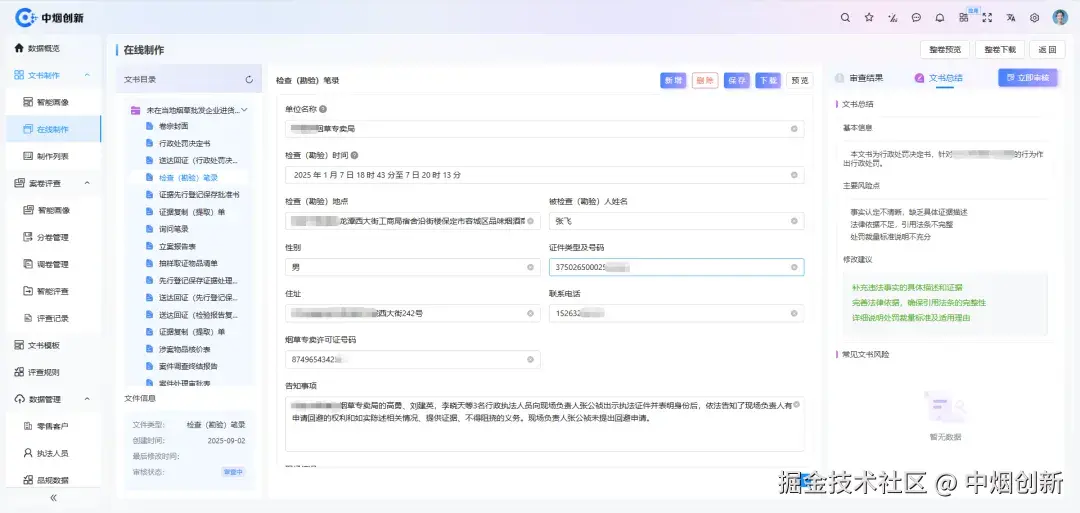The width and height of the screenshot is (1080, 513).
Task: Collapse the 数据管理 menu group
Action: (x=87, y=399)
